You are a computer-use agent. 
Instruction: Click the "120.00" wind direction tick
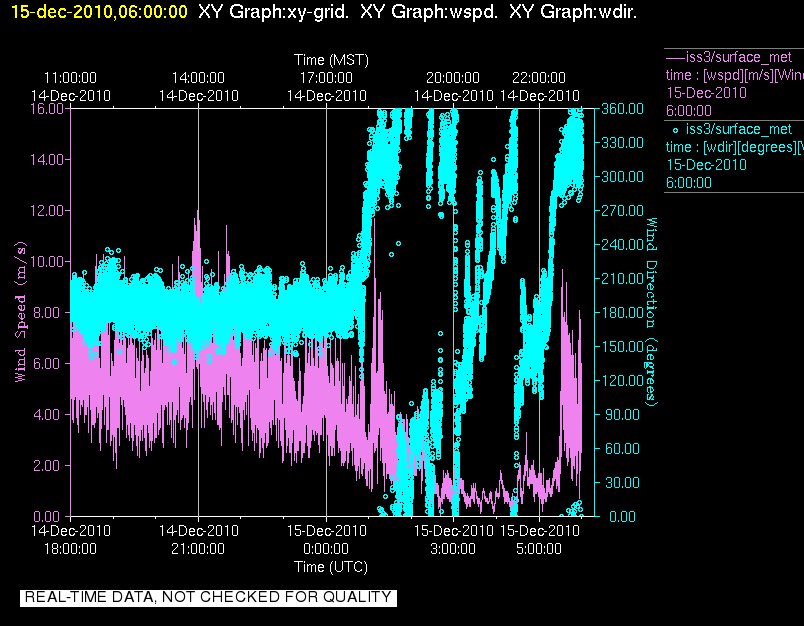[x=622, y=380]
